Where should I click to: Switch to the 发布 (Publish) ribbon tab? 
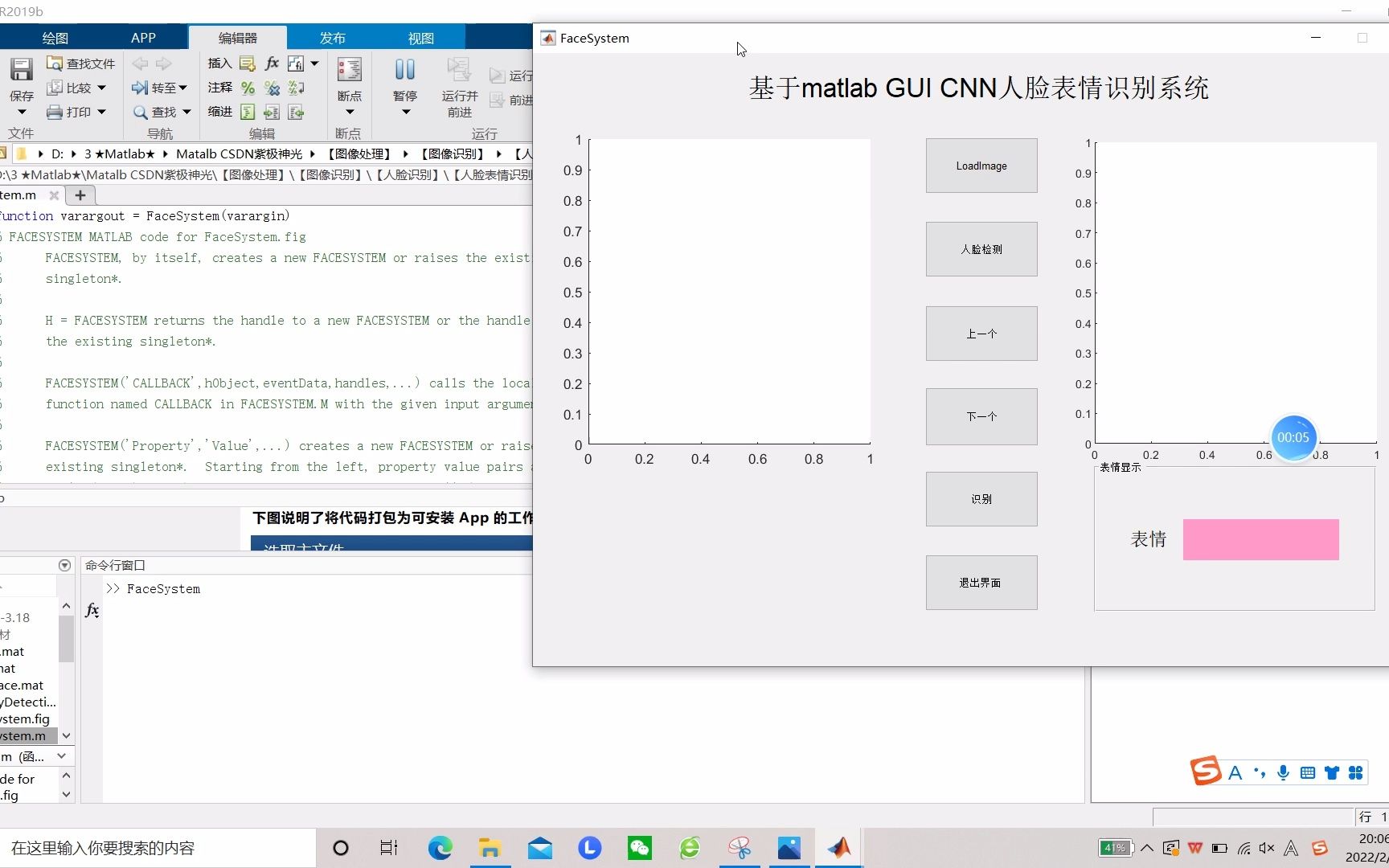[332, 37]
